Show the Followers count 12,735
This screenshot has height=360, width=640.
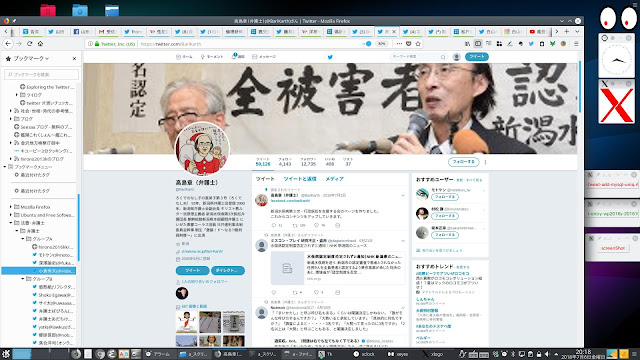308,162
